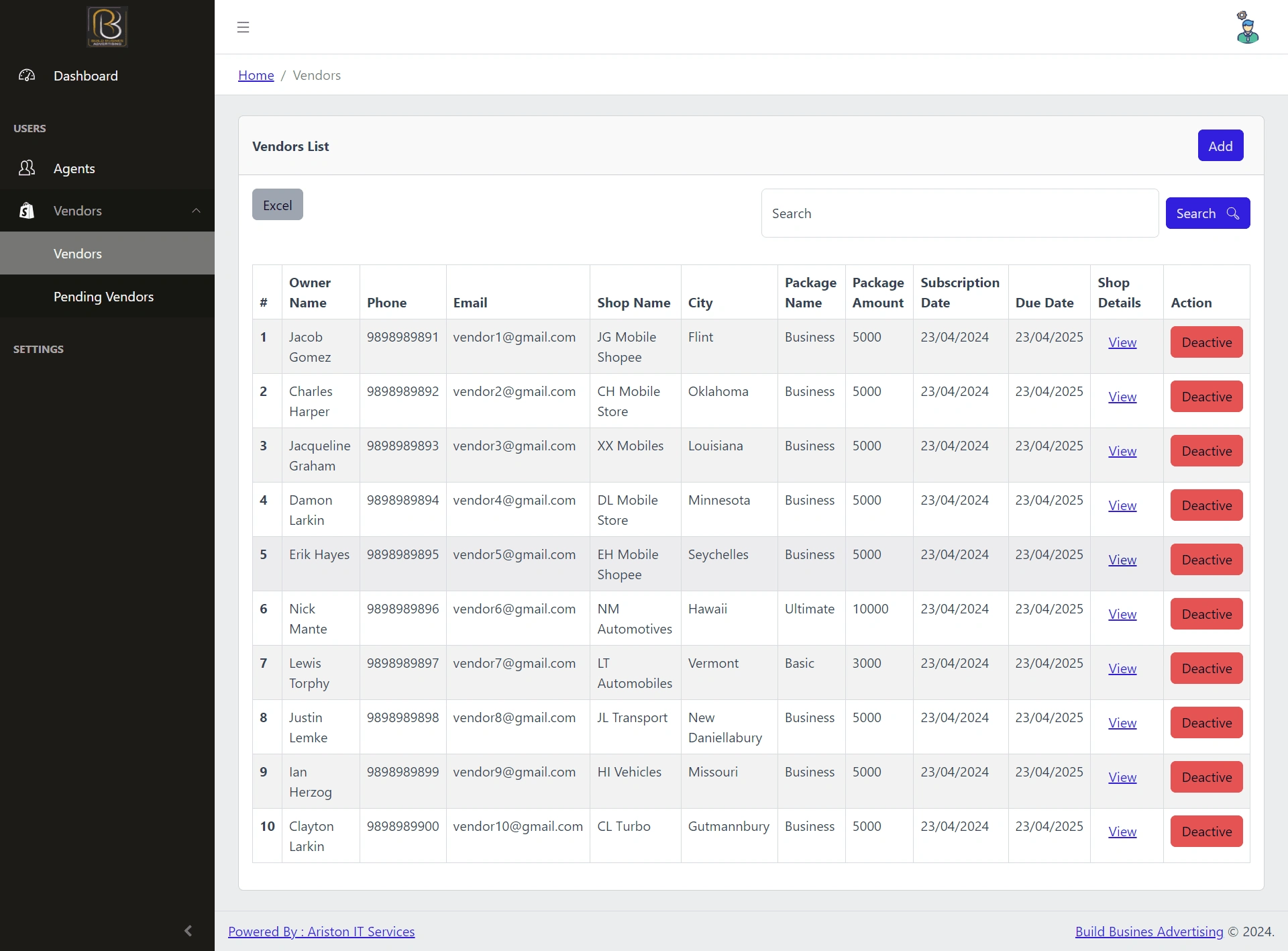Open the Powered By Ariston IT Services link
Viewport: 1288px width, 951px height.
(x=321, y=932)
